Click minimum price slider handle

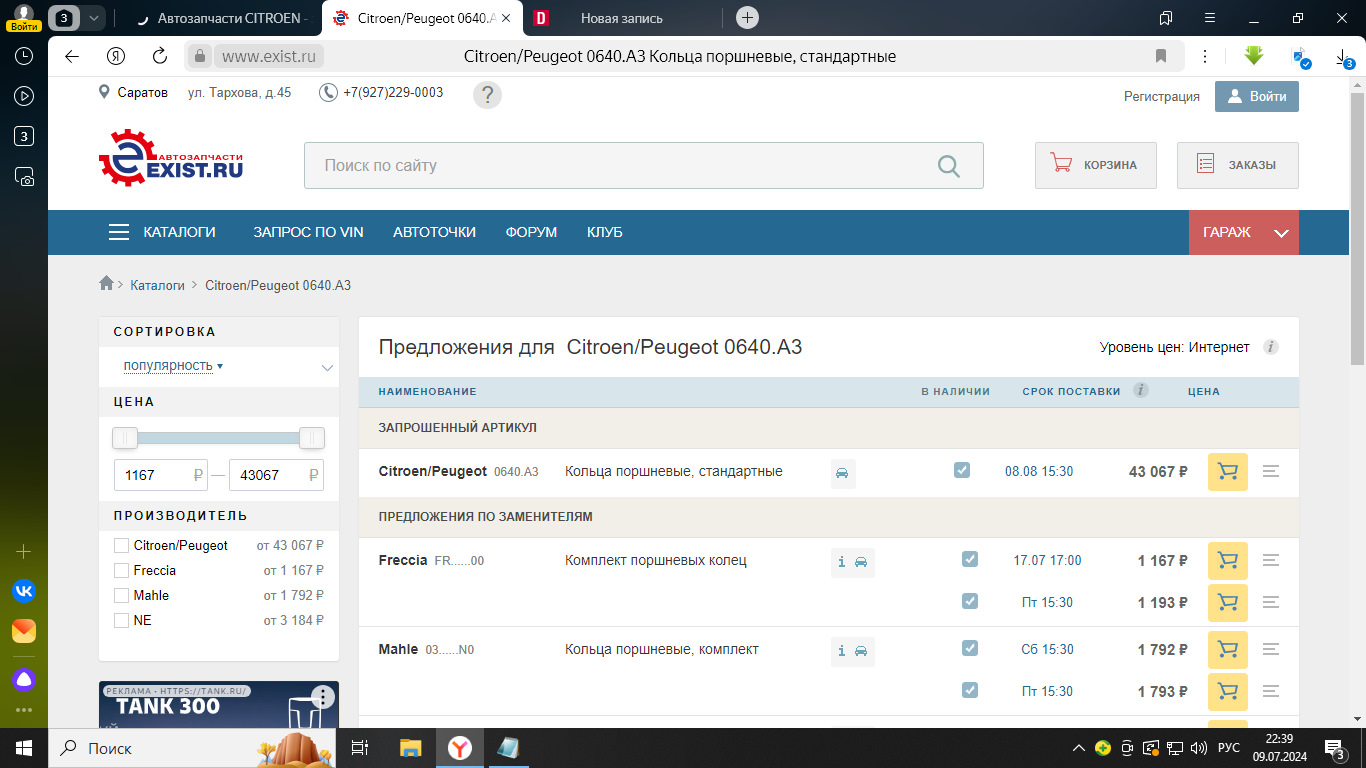pyautogui.click(x=125, y=438)
